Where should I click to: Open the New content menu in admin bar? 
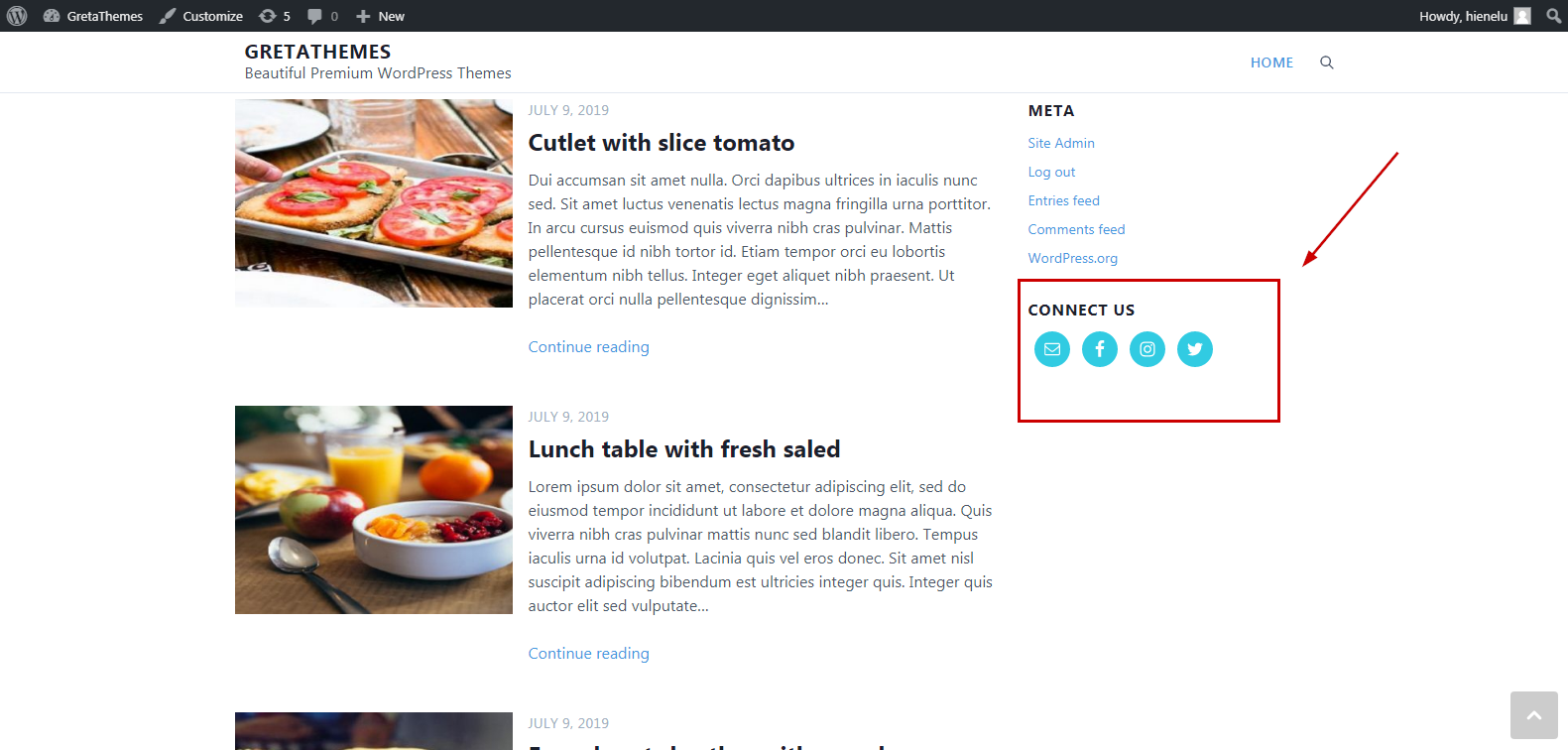(x=378, y=15)
